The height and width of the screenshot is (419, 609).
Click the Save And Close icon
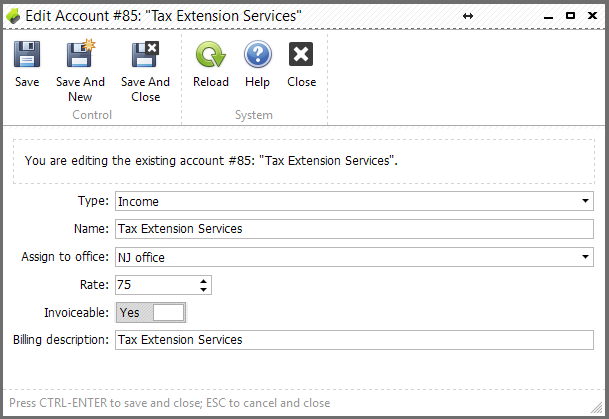145,54
